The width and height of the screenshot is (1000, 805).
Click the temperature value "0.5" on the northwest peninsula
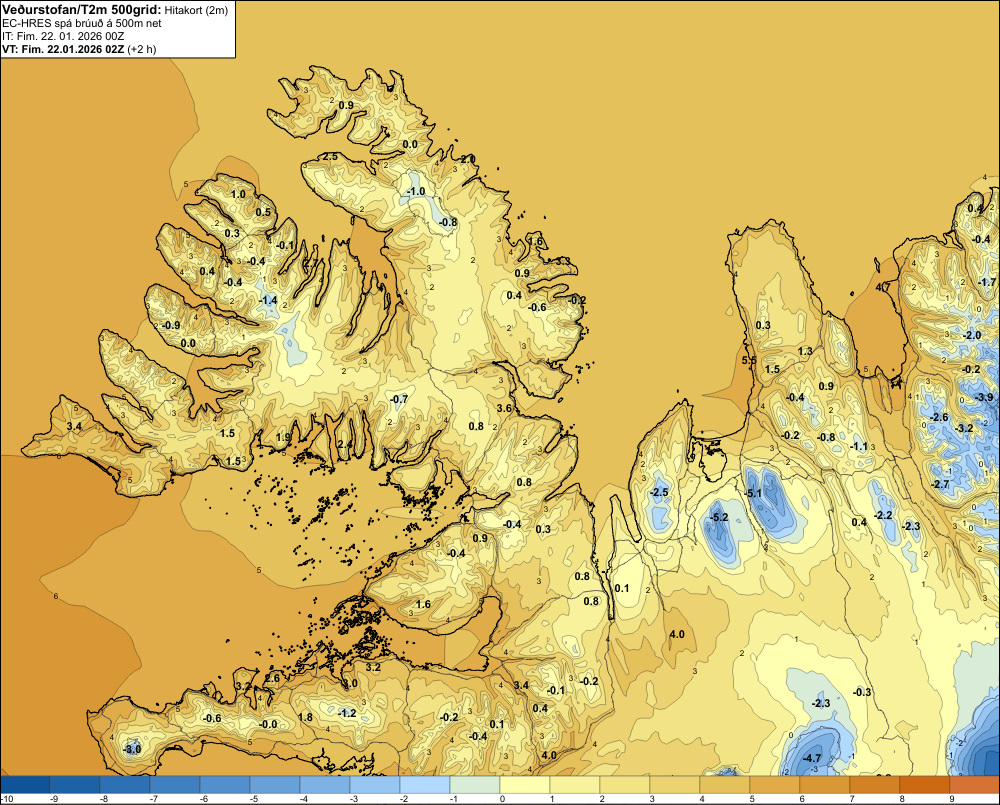(263, 212)
